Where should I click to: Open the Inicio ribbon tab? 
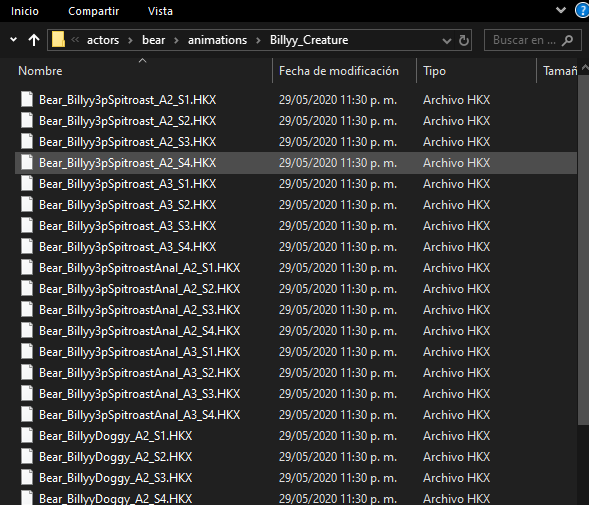(25, 11)
